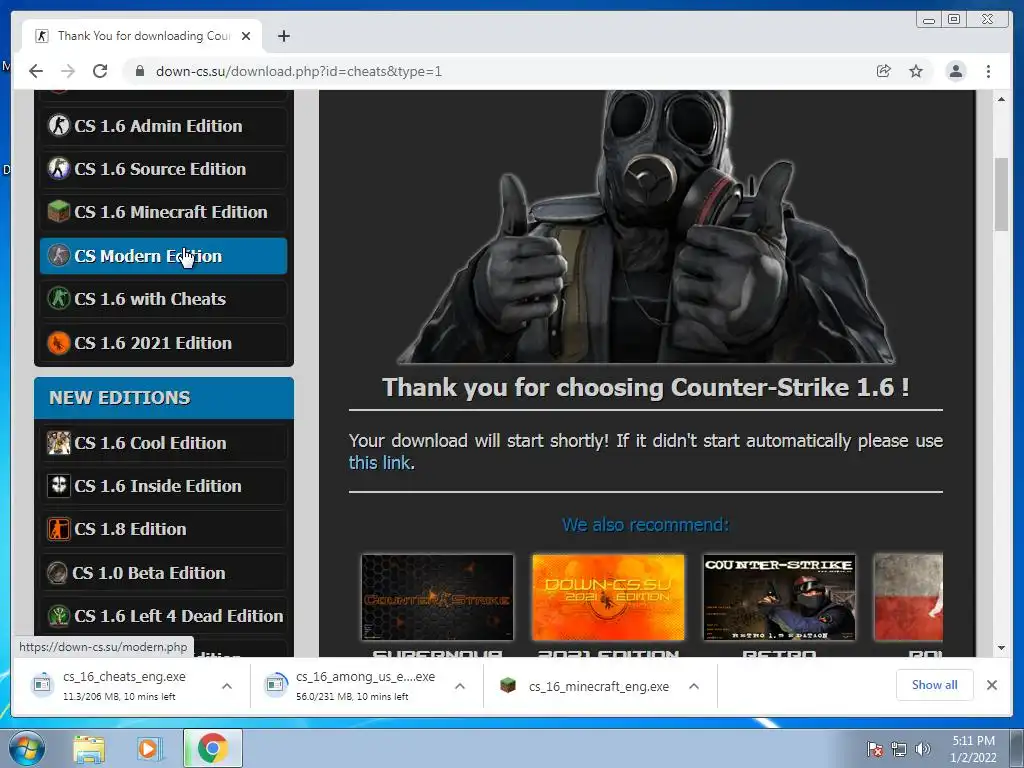Click the NEW EDITIONS section header
1024x768 pixels.
click(x=164, y=398)
